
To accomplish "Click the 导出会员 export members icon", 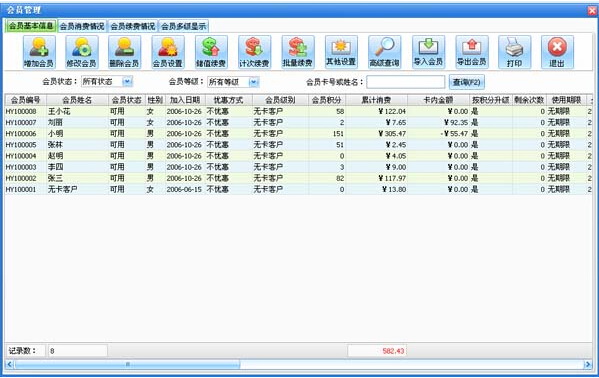I will pos(472,52).
